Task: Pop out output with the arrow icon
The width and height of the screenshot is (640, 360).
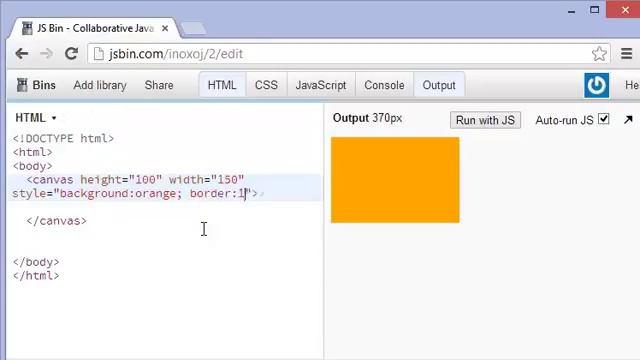Action: (x=628, y=120)
